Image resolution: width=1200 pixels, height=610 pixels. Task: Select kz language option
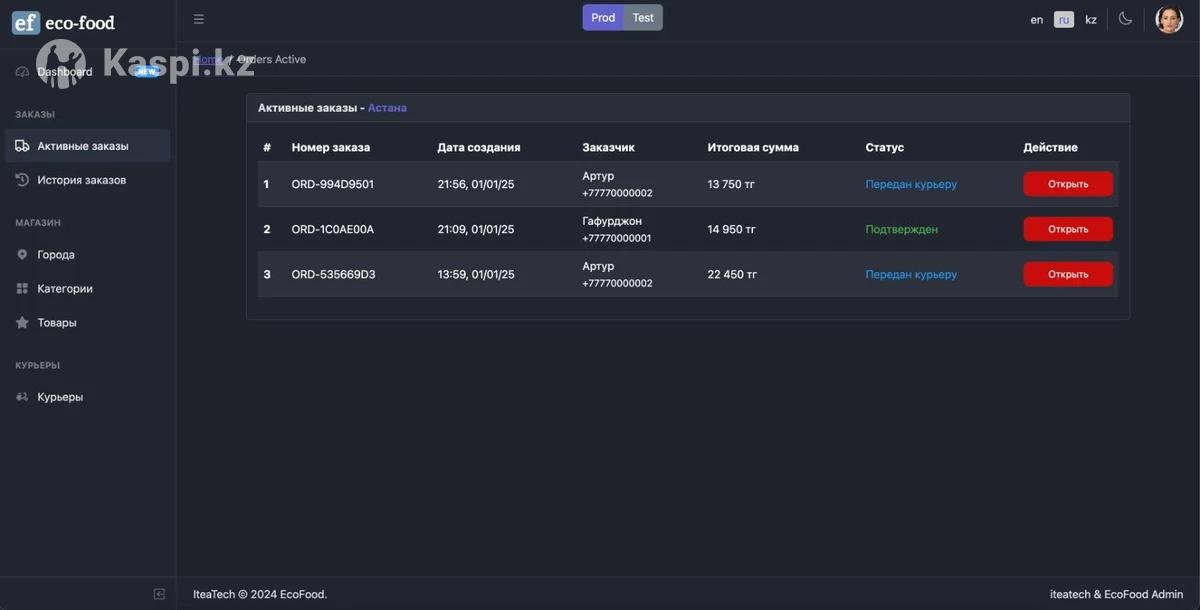coord(1091,20)
